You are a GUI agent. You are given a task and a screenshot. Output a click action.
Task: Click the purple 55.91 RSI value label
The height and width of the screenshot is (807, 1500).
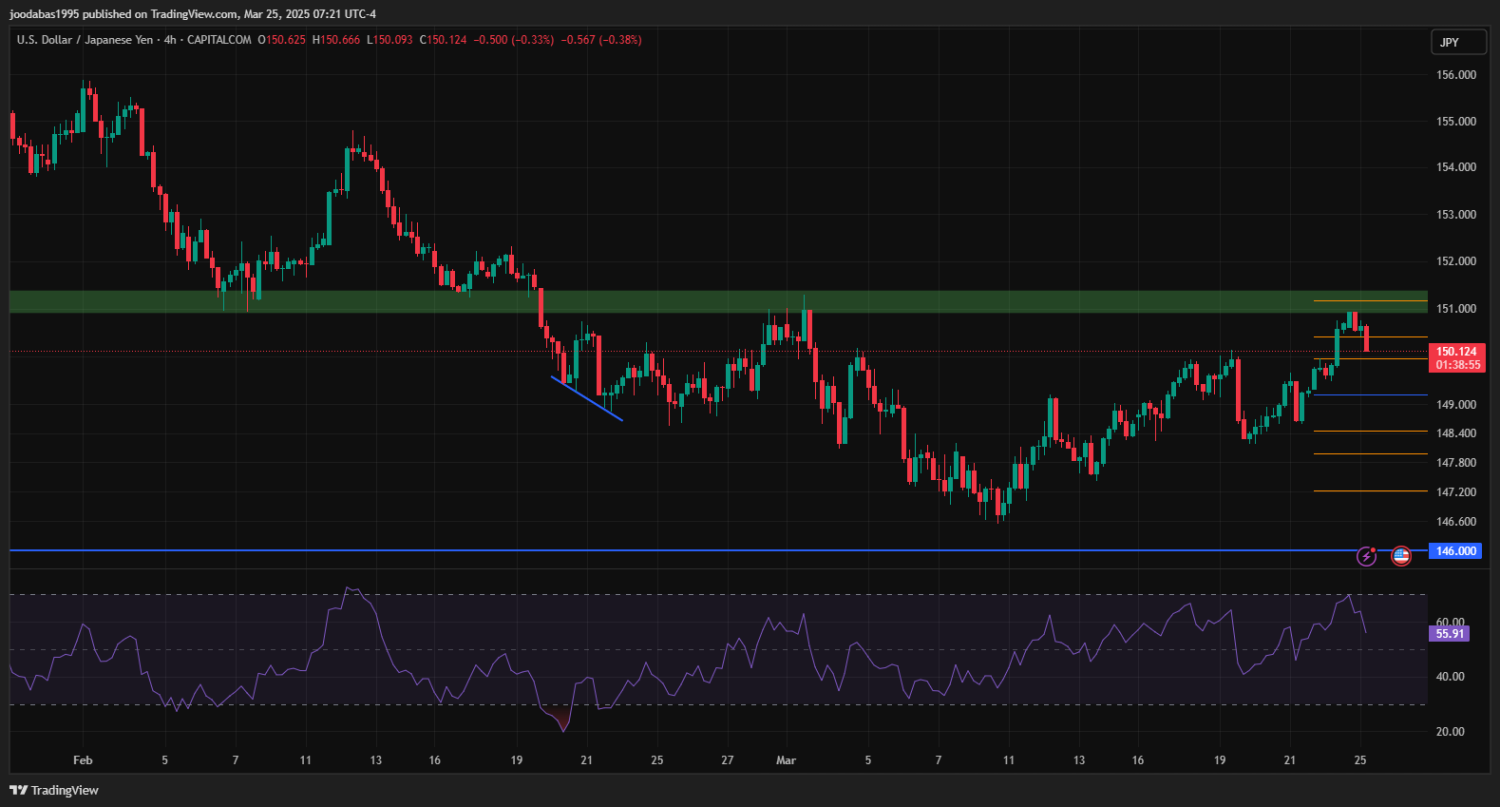(1449, 633)
